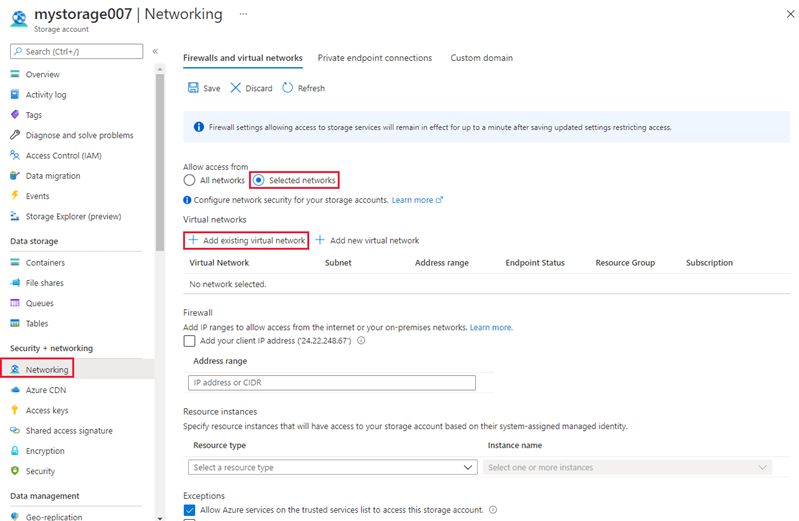Click the Storage Explorer (preview) icon

click(15, 216)
